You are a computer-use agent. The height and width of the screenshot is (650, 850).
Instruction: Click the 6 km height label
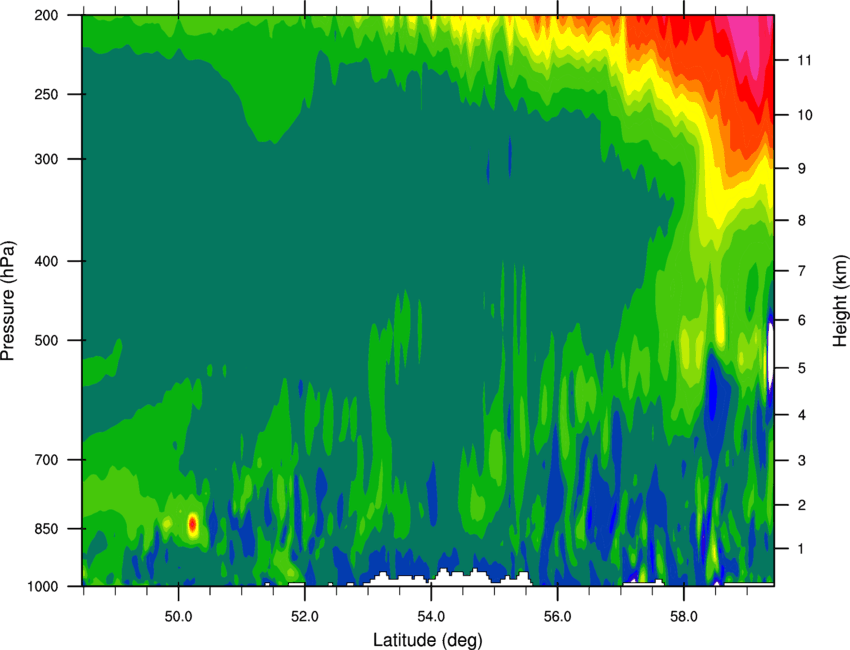tap(801, 320)
